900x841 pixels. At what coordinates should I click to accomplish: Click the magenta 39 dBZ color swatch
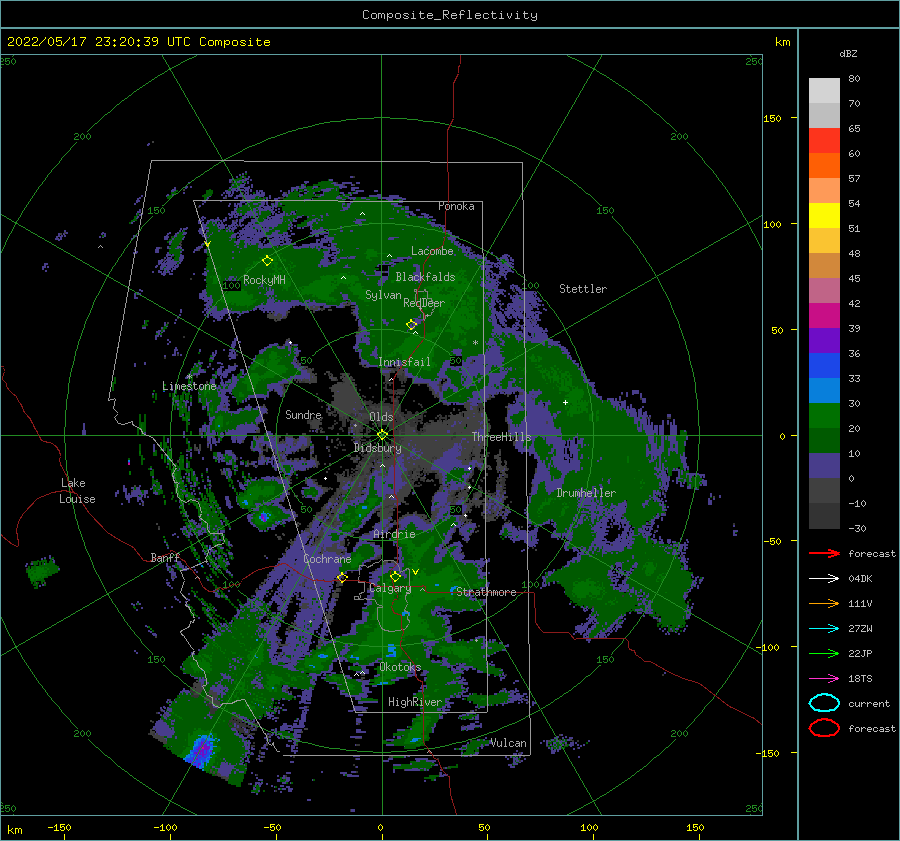[824, 315]
